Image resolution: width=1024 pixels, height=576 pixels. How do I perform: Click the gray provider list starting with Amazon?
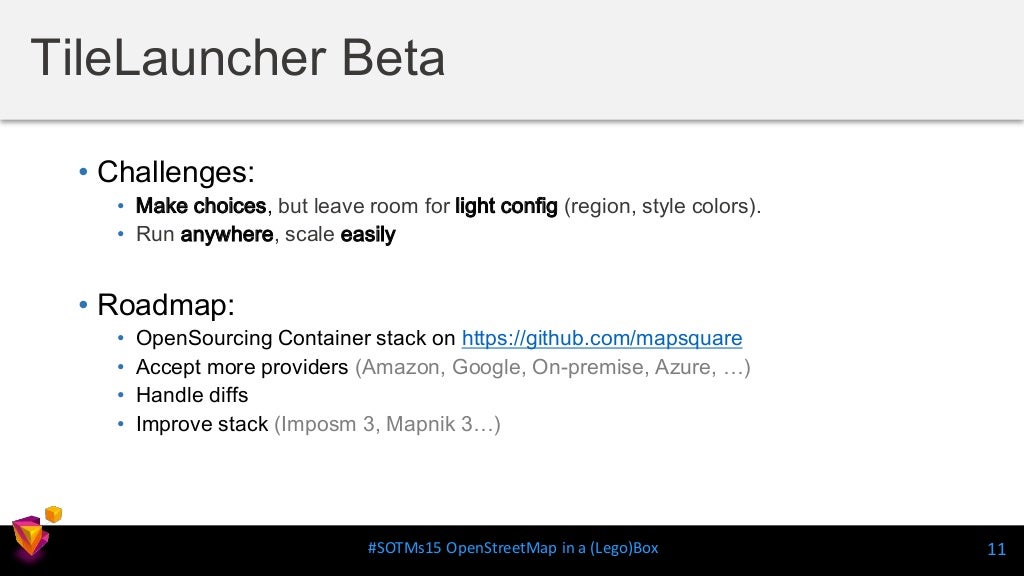click(552, 367)
